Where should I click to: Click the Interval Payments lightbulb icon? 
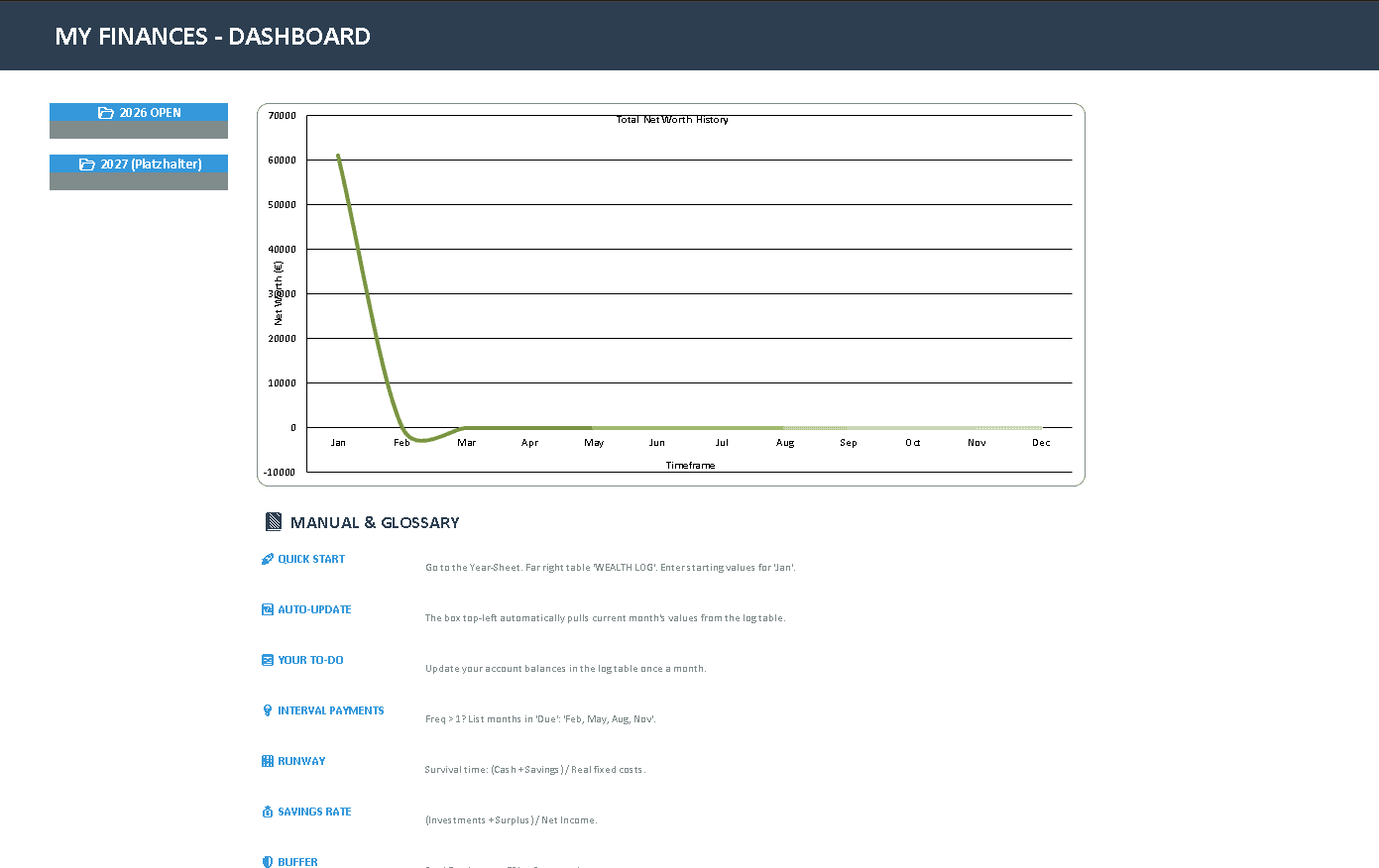click(267, 710)
